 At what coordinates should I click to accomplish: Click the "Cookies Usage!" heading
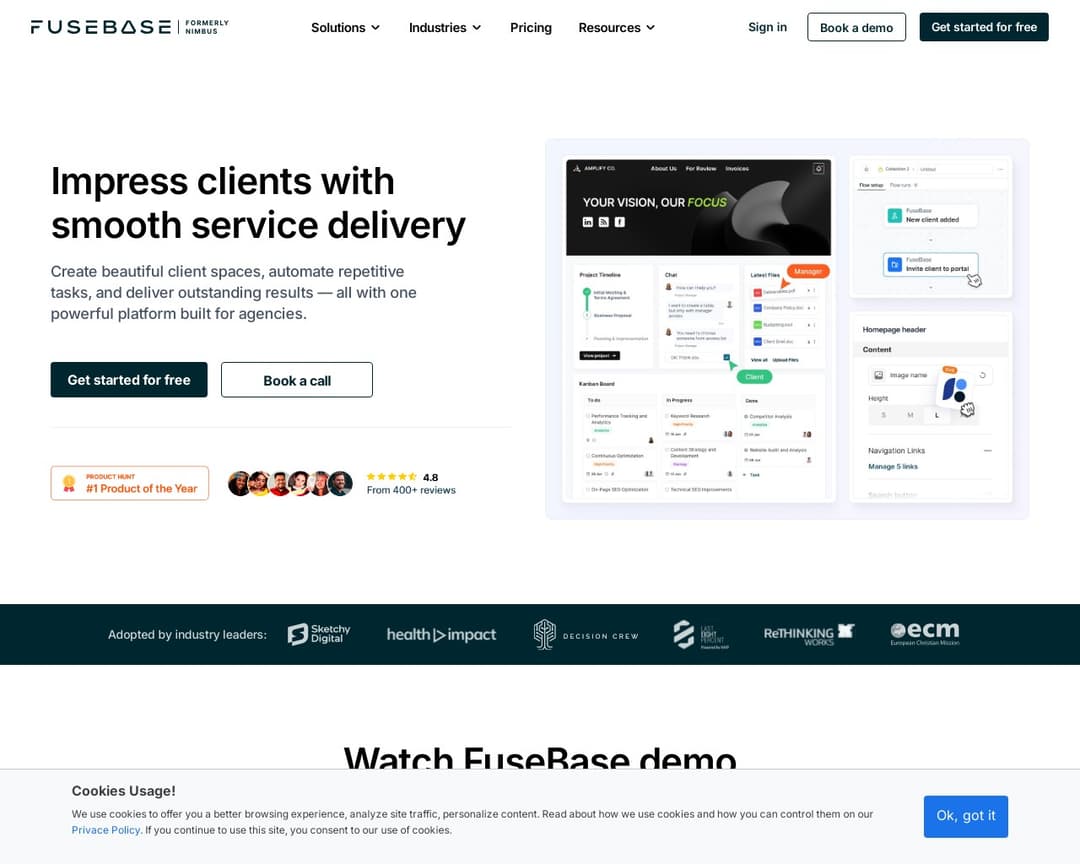pos(123,791)
